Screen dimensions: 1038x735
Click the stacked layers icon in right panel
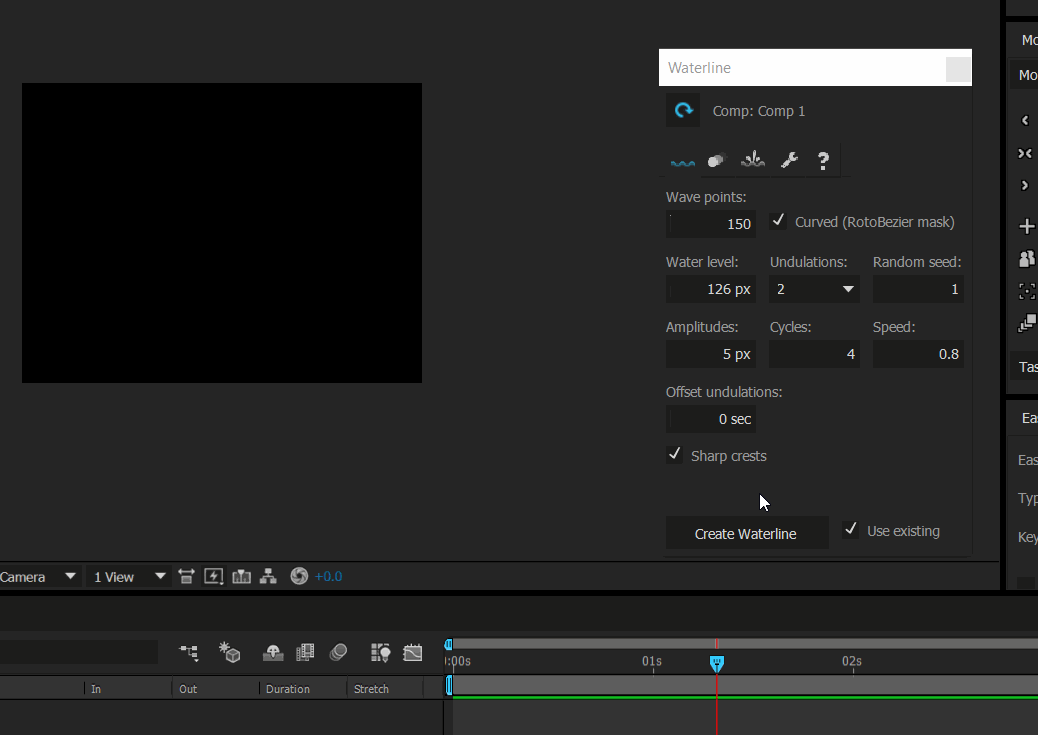point(1026,323)
